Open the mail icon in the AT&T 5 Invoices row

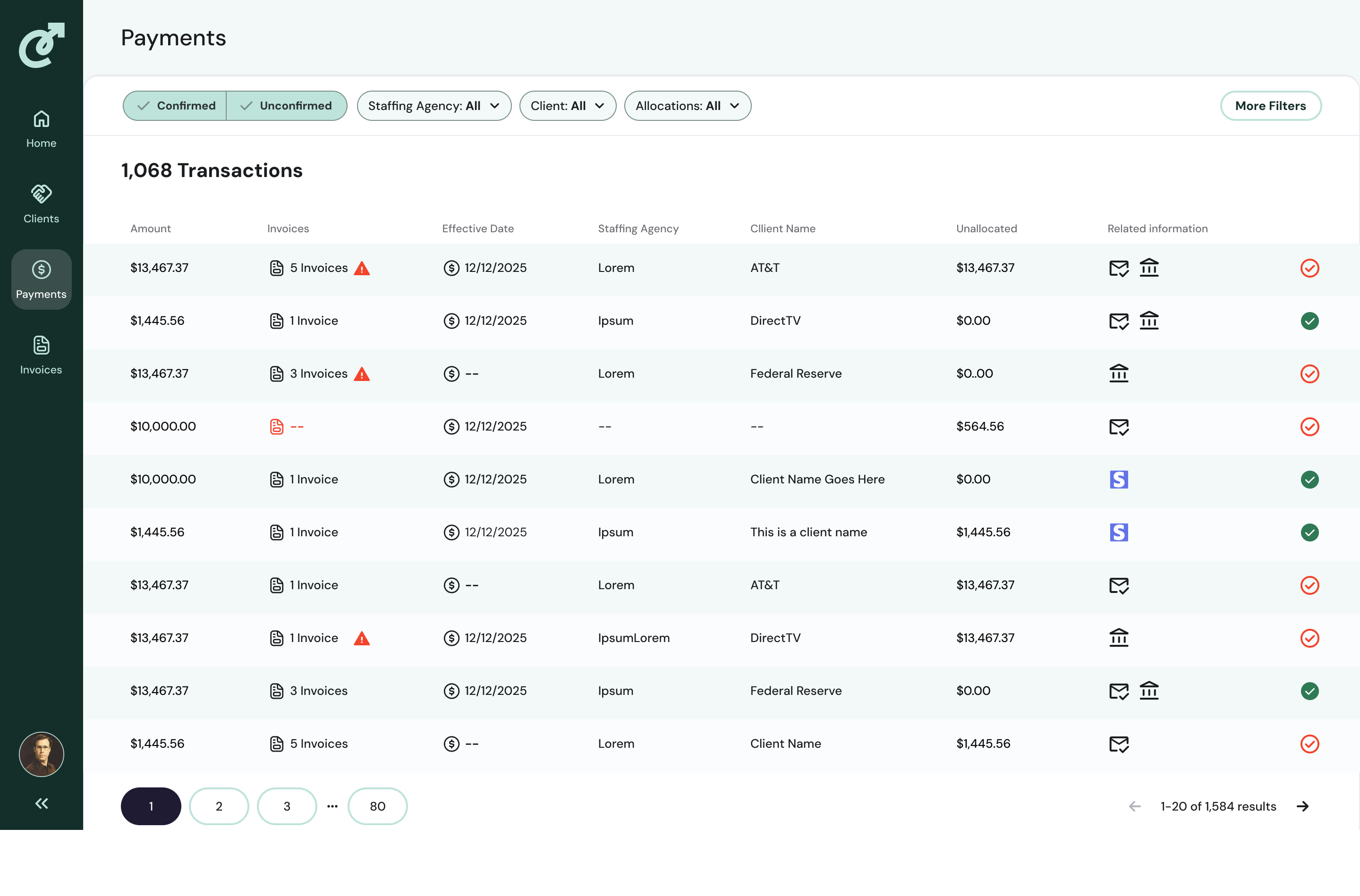pyautogui.click(x=1118, y=268)
